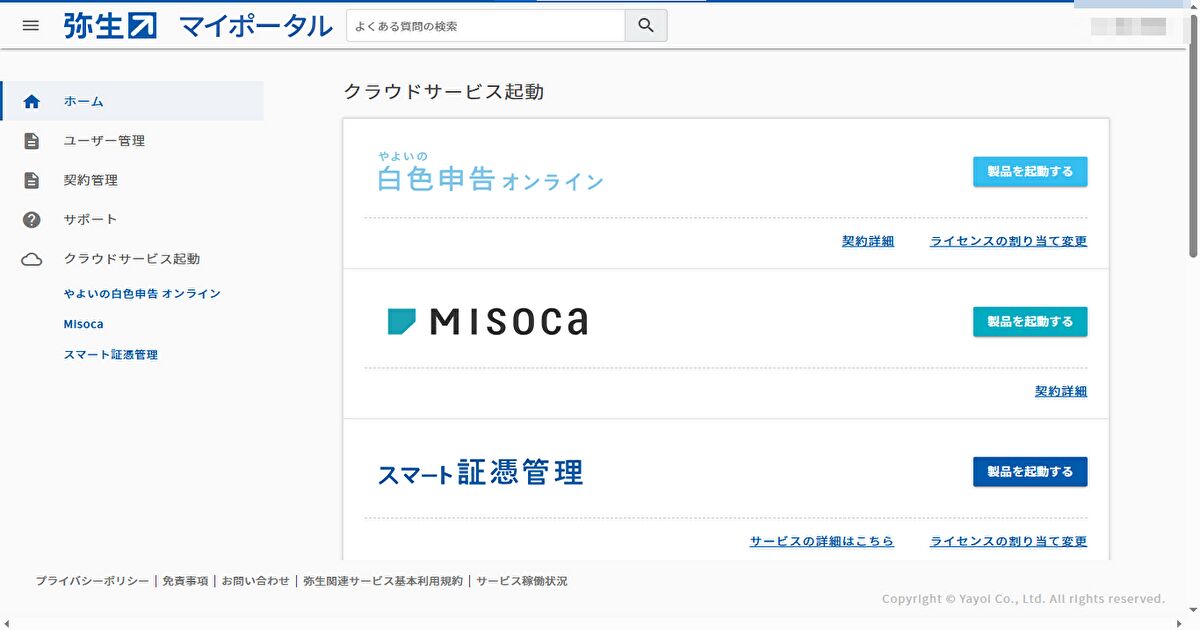Click the magnifying glass search button

(646, 26)
